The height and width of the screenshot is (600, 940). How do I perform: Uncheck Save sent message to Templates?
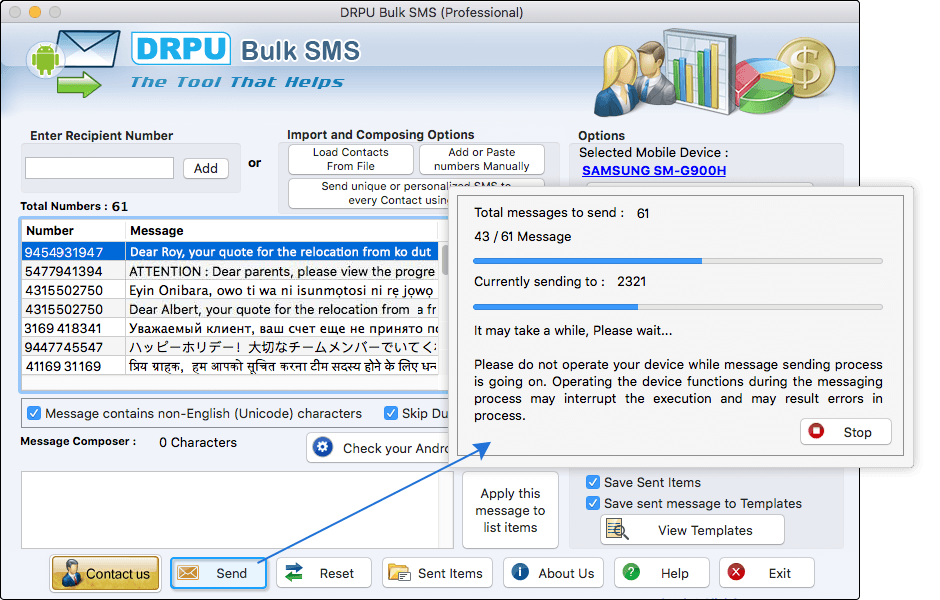click(x=593, y=503)
